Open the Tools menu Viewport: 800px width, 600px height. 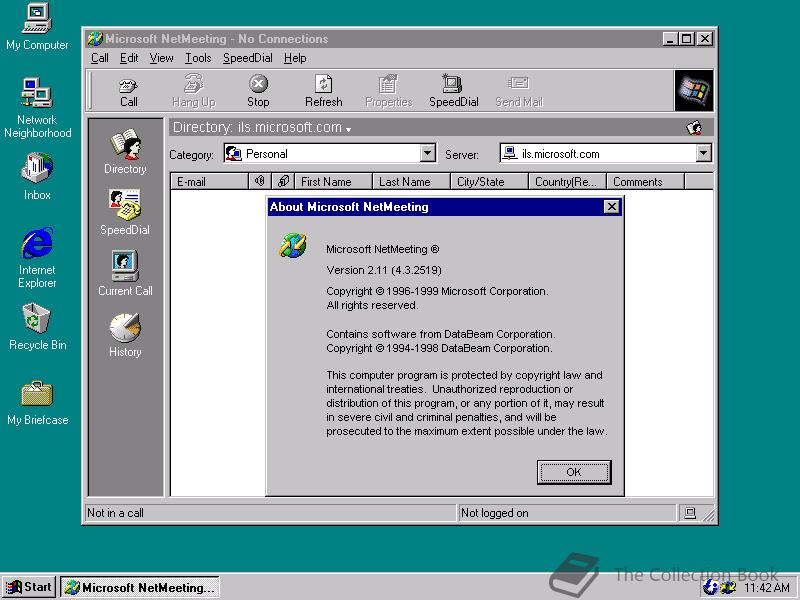click(198, 58)
